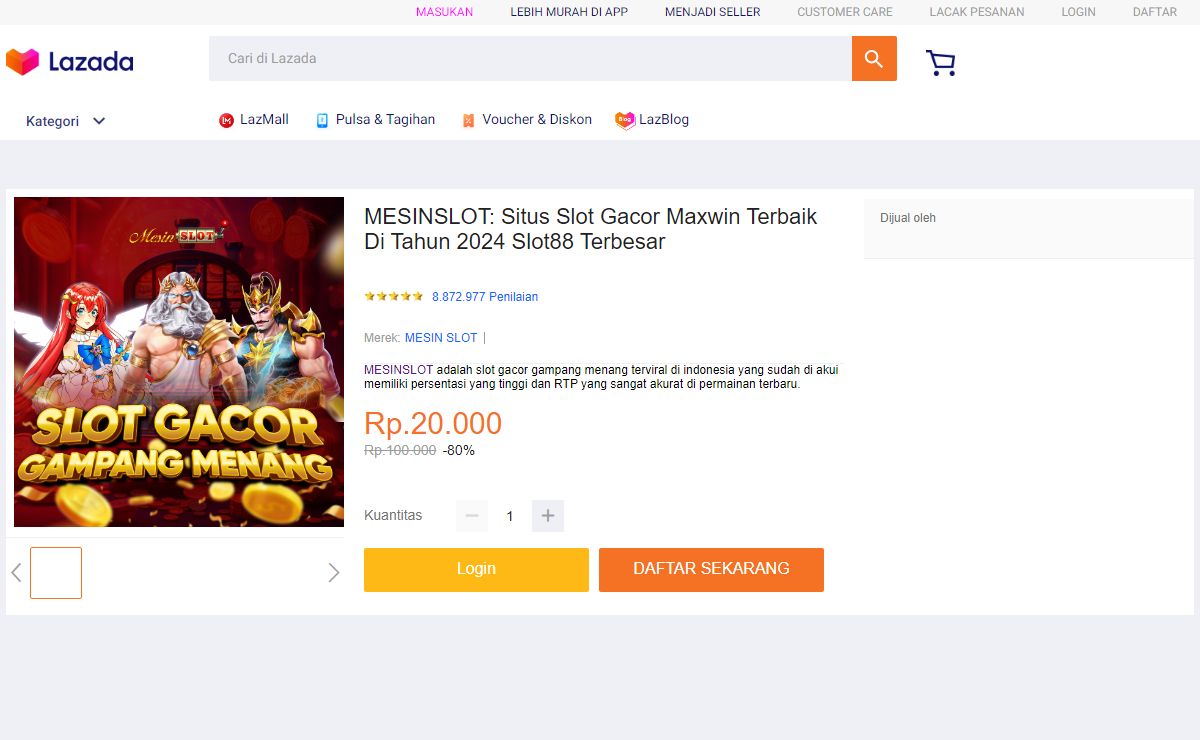Click the crossed-out Rp.100.000 price
This screenshot has width=1200, height=740.
(x=400, y=451)
